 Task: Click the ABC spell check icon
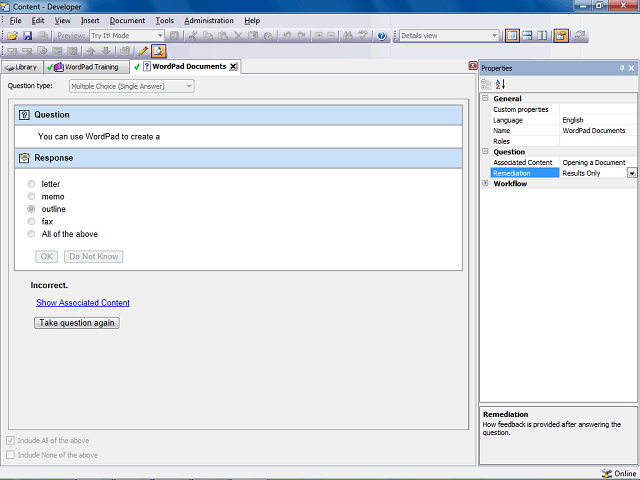(362, 36)
